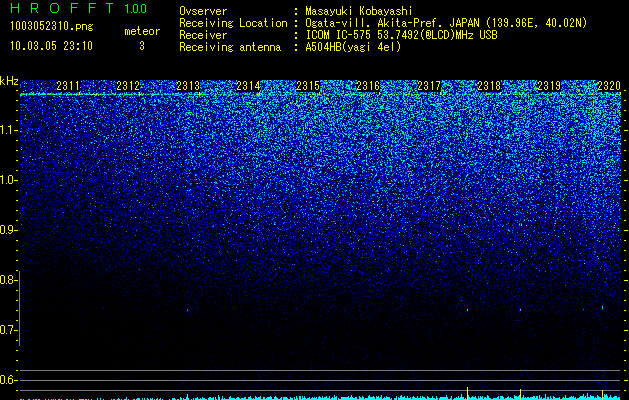629x400 pixels.
Task: Select the file name 1003052310.png
Action: point(51,26)
